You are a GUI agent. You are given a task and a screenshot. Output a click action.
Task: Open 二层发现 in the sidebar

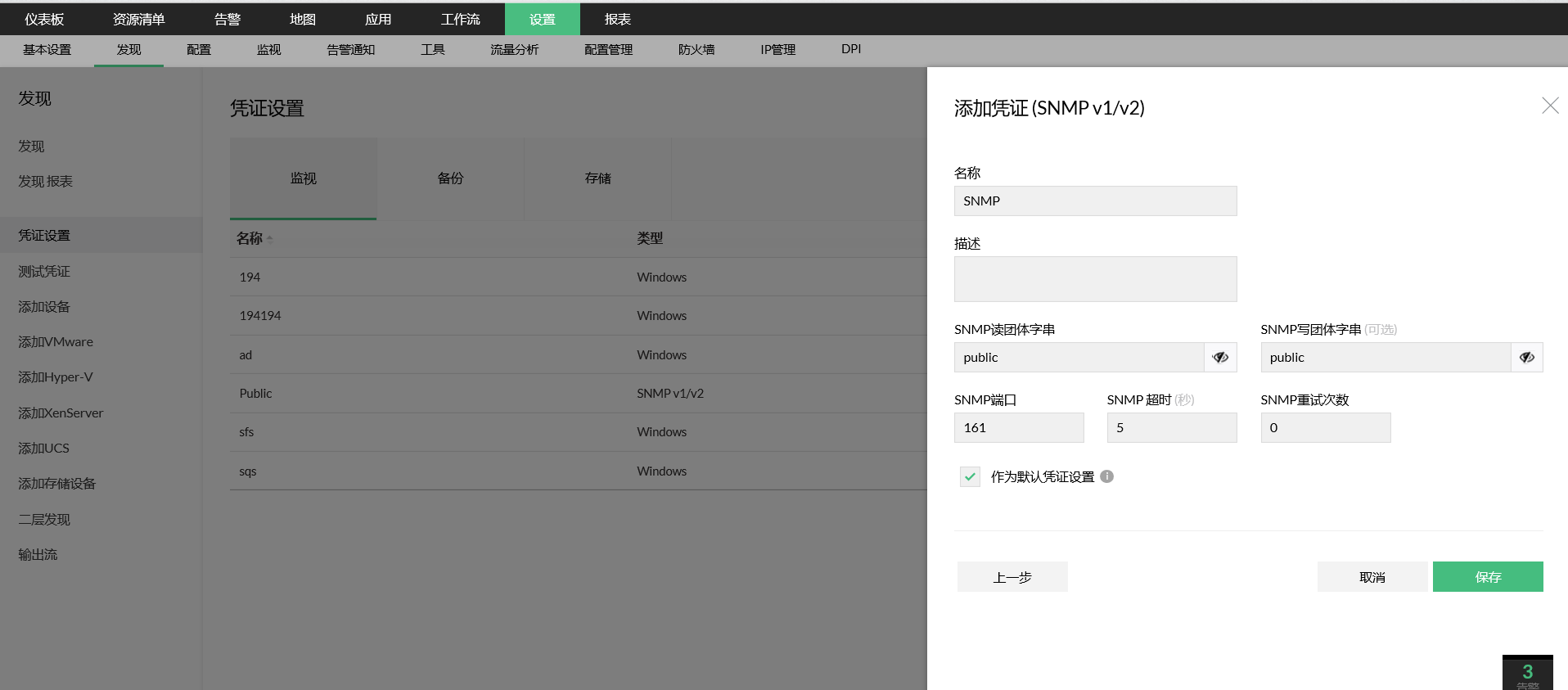[44, 520]
